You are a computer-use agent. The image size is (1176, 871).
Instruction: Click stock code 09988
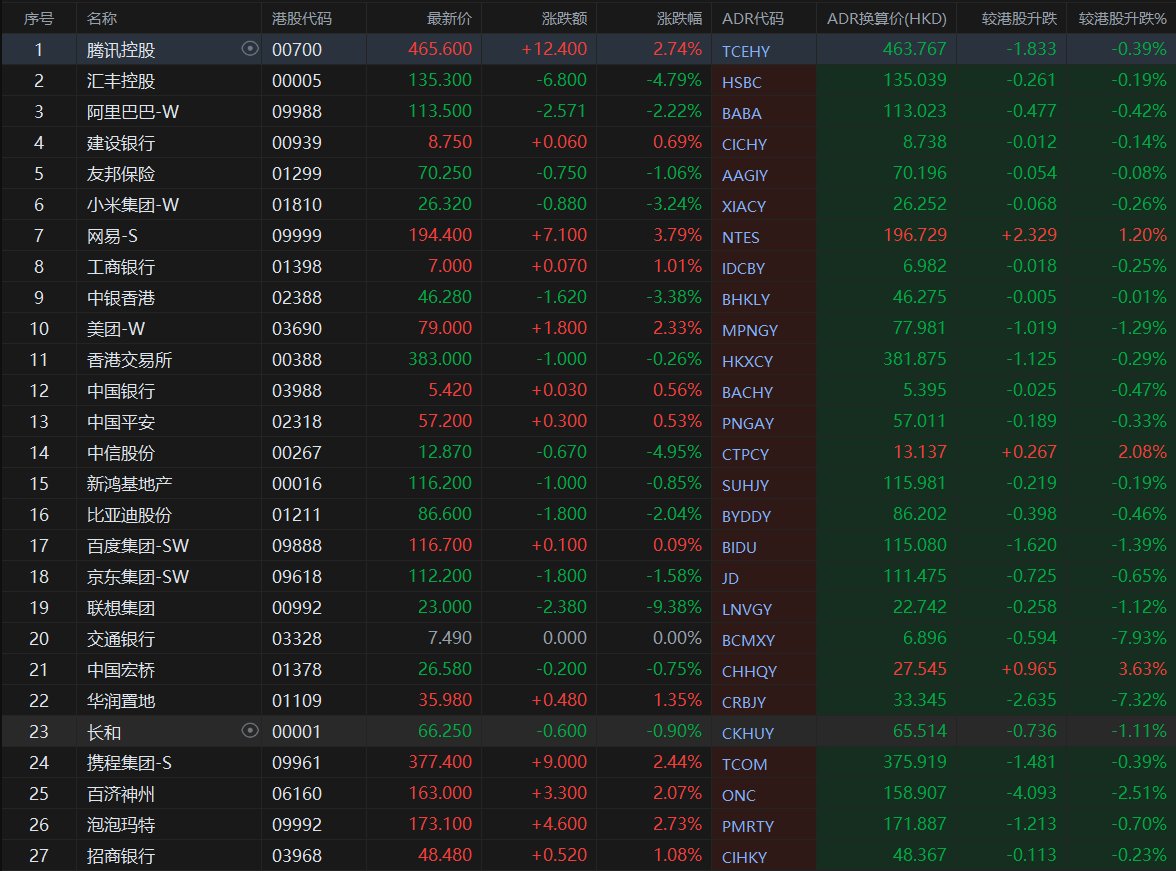click(x=296, y=112)
